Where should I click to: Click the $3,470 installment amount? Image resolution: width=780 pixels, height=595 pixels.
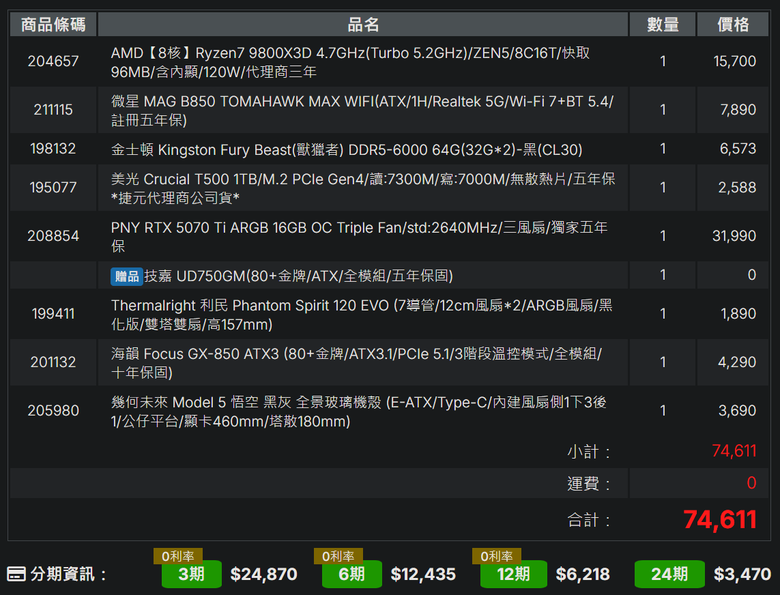[x=742, y=574]
